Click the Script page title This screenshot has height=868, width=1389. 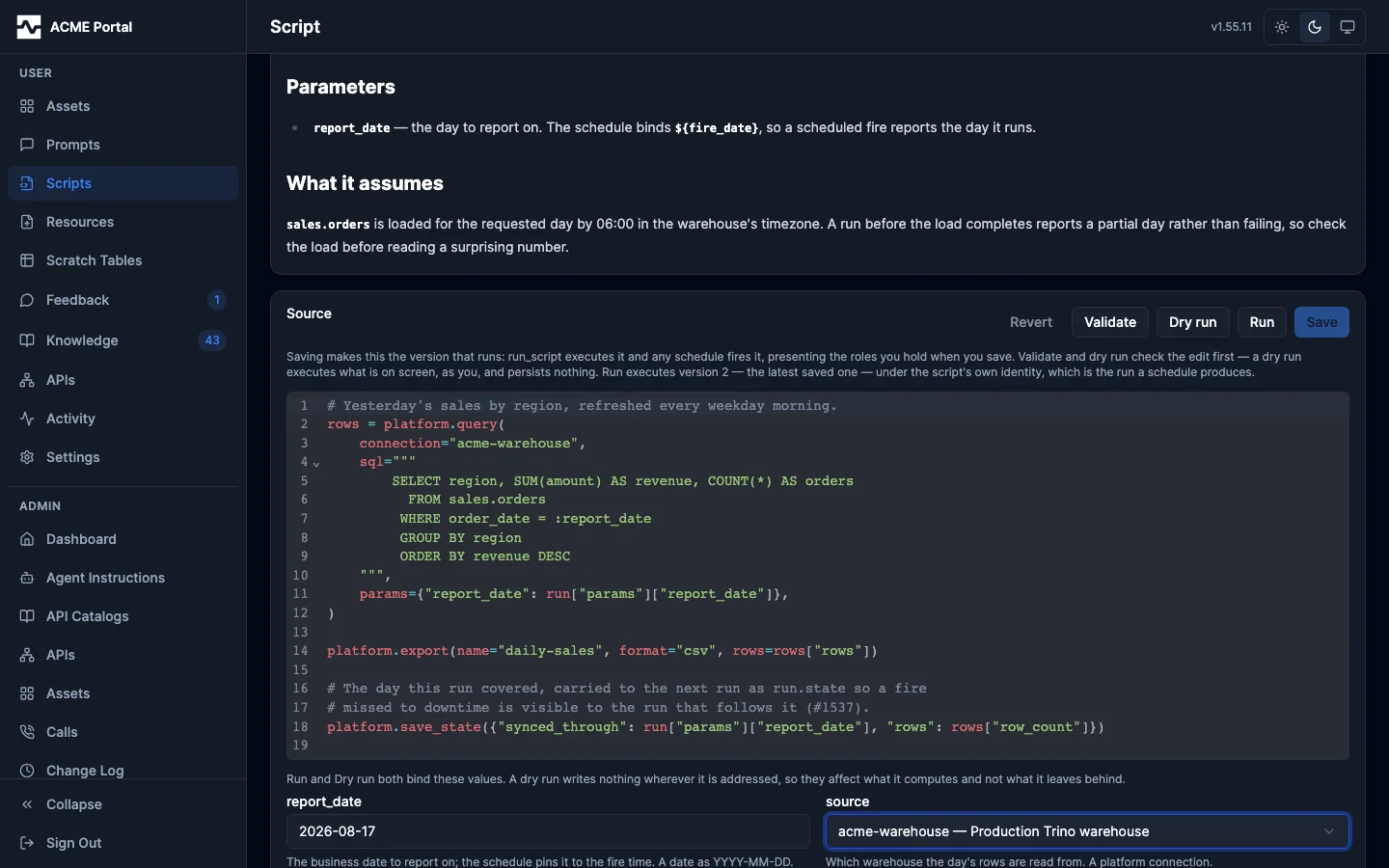coord(295,27)
